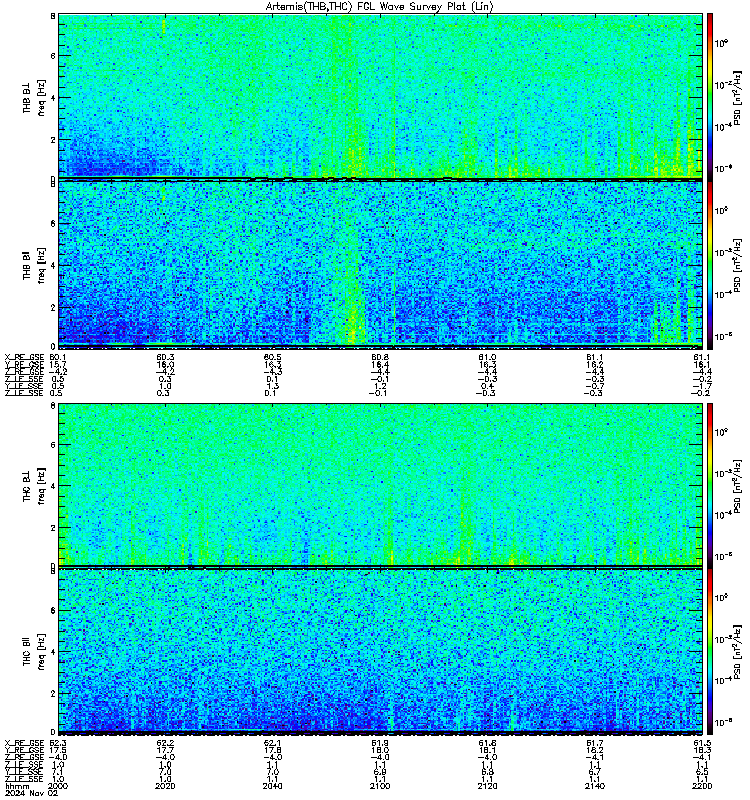750x800 pixels.
Task: Click the 'Z_RE_GSE' row label under the THC panels
Action: pos(24,758)
